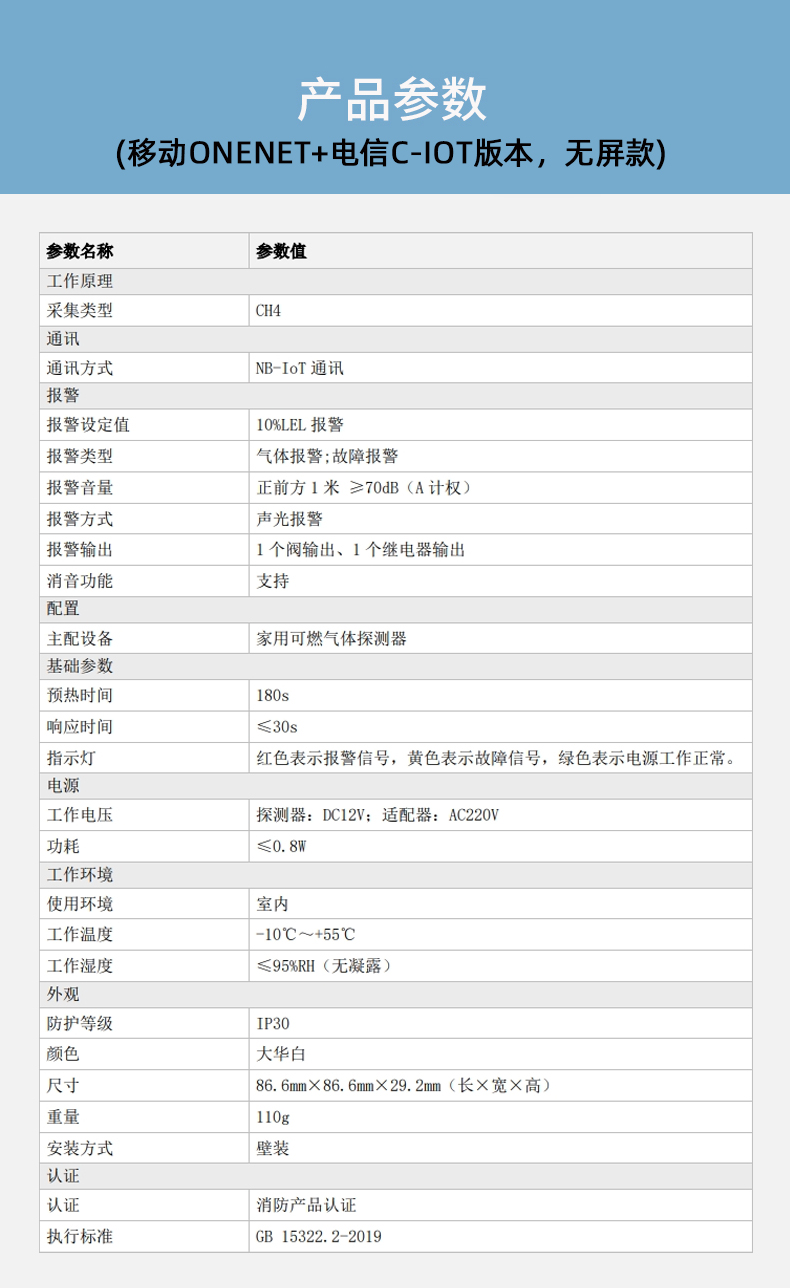790x1288 pixels.
Task: Click the 功耗 label
Action: [x=63, y=846]
